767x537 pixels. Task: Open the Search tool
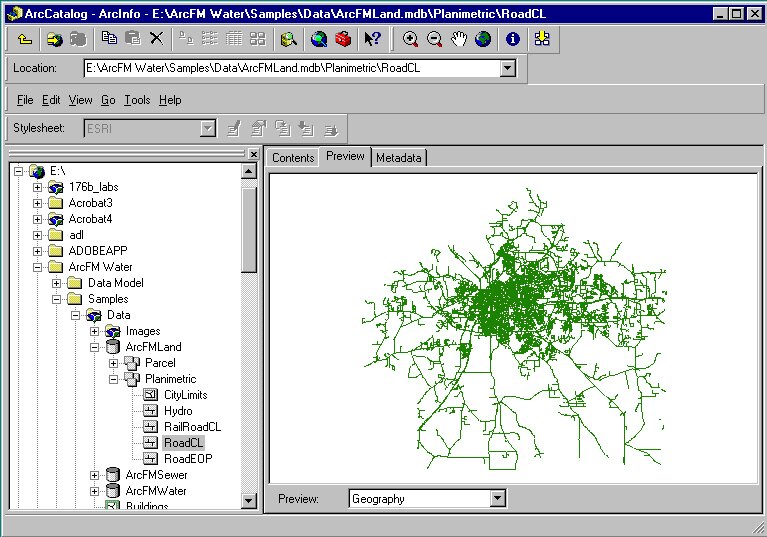click(x=289, y=39)
